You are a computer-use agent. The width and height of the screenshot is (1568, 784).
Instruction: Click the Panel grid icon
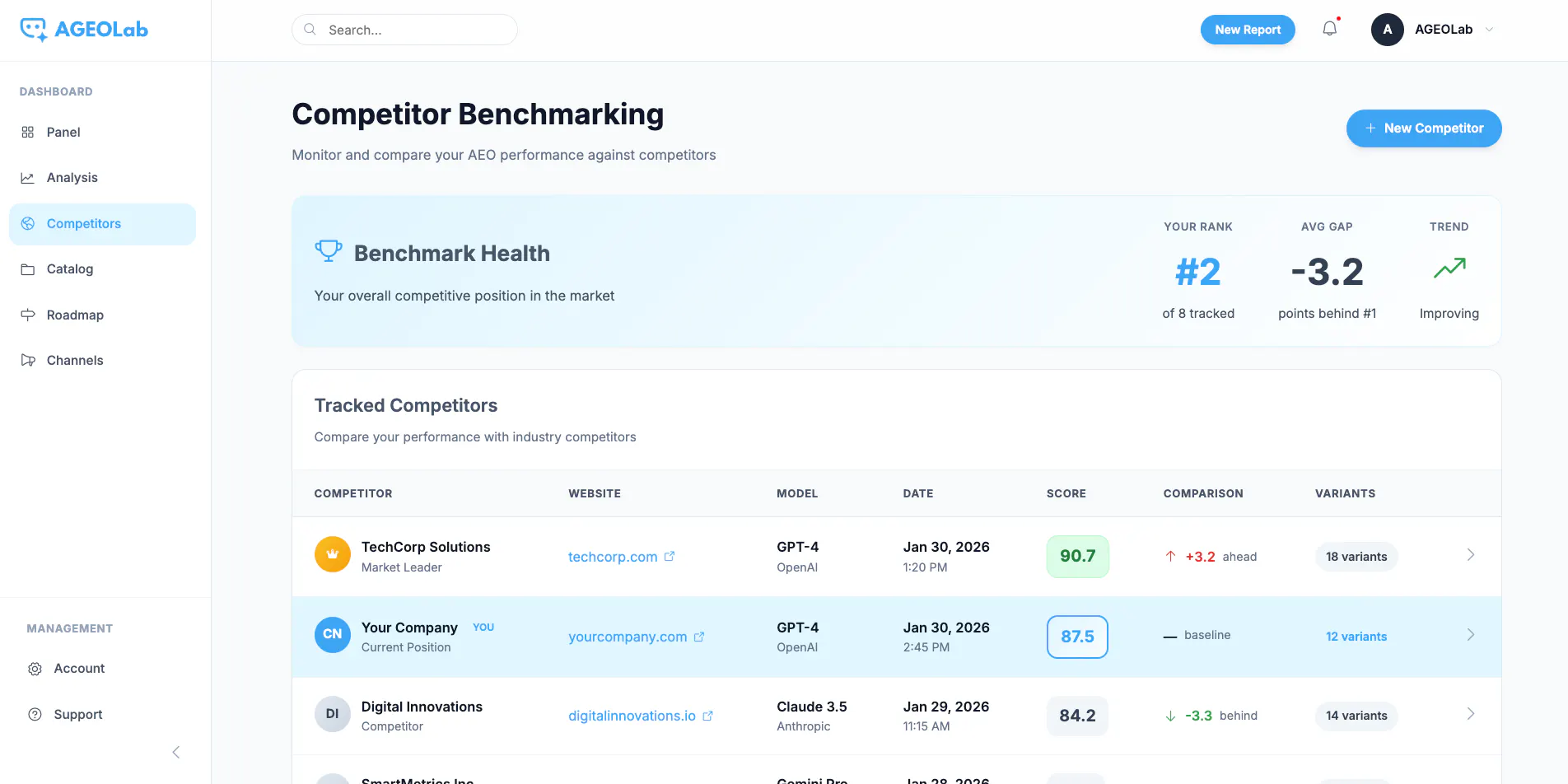[x=28, y=133]
